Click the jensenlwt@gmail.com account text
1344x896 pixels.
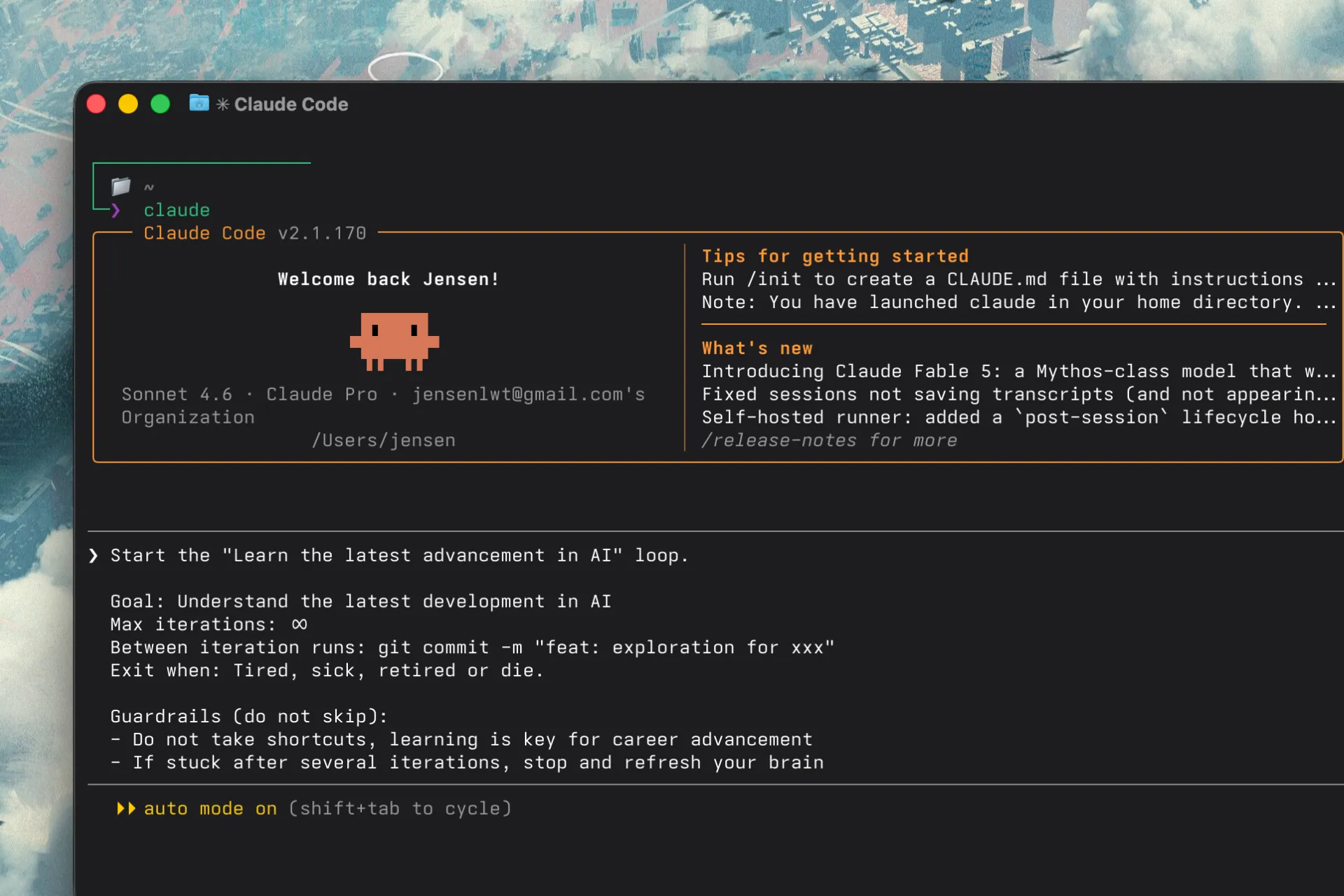528,394
